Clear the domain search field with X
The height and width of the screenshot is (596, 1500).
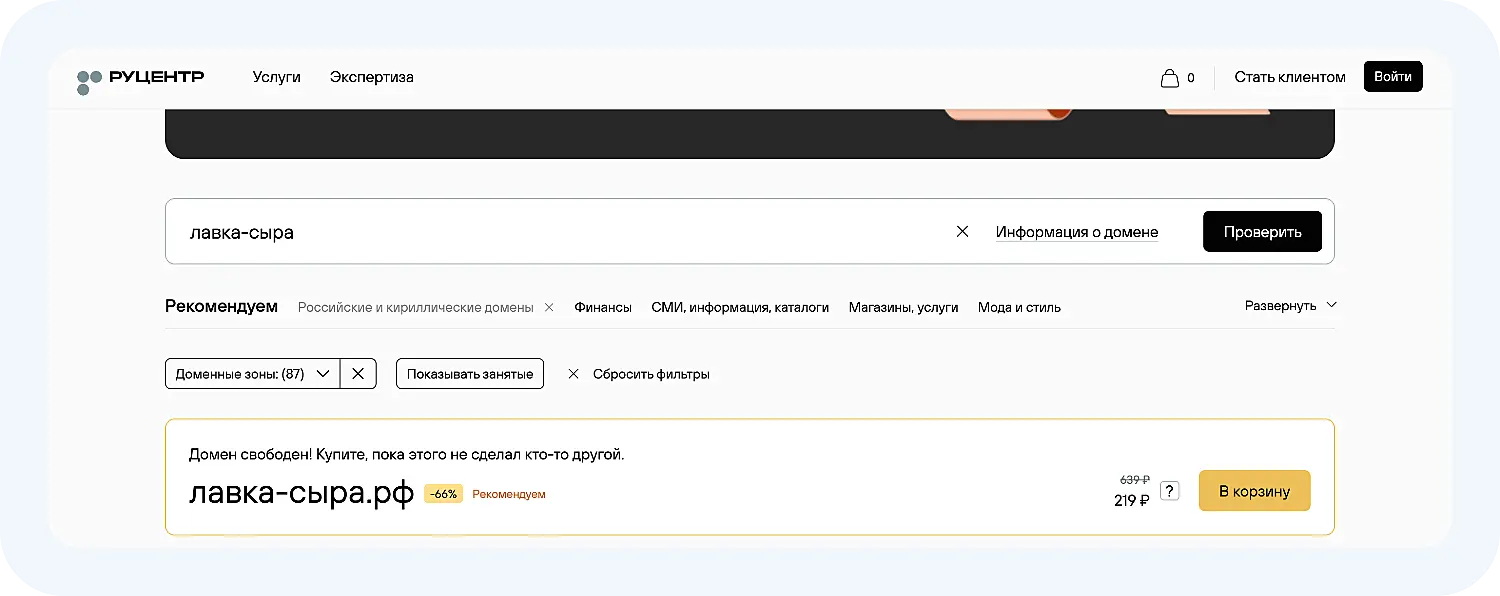coord(962,231)
